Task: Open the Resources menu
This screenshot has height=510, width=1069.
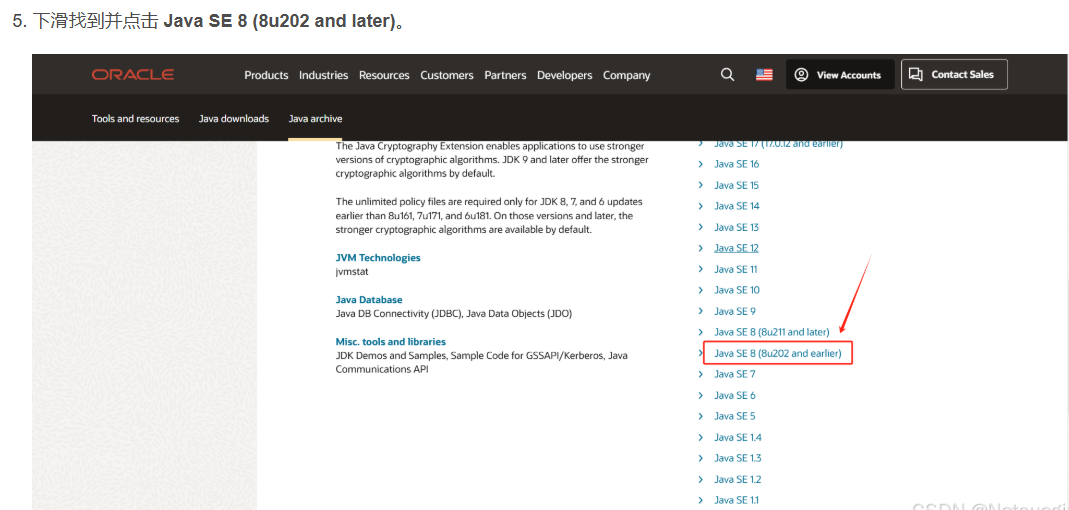Action: [385, 75]
